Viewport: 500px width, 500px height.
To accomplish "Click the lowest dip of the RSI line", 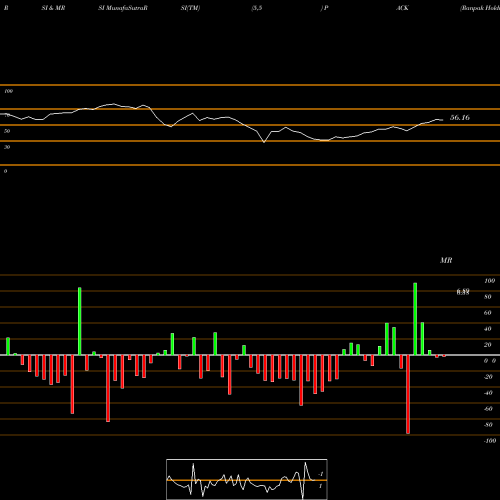I will tap(264, 142).
